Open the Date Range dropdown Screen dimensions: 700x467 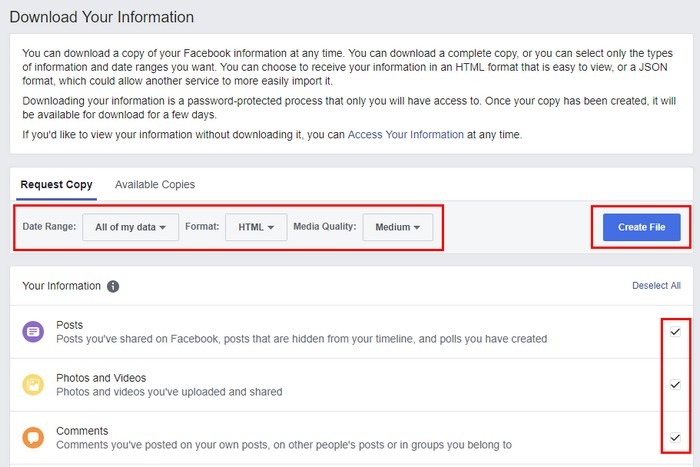[x=130, y=227]
